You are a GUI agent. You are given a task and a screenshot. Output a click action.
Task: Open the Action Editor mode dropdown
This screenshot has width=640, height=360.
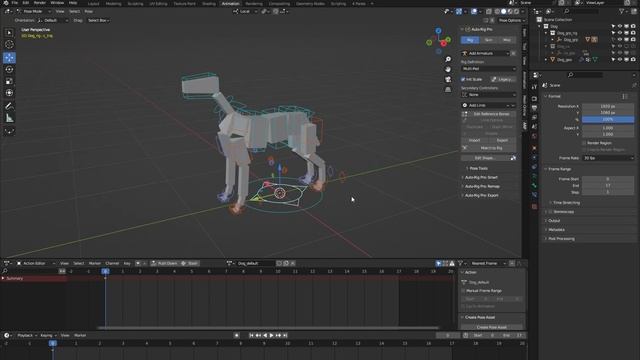(35, 263)
